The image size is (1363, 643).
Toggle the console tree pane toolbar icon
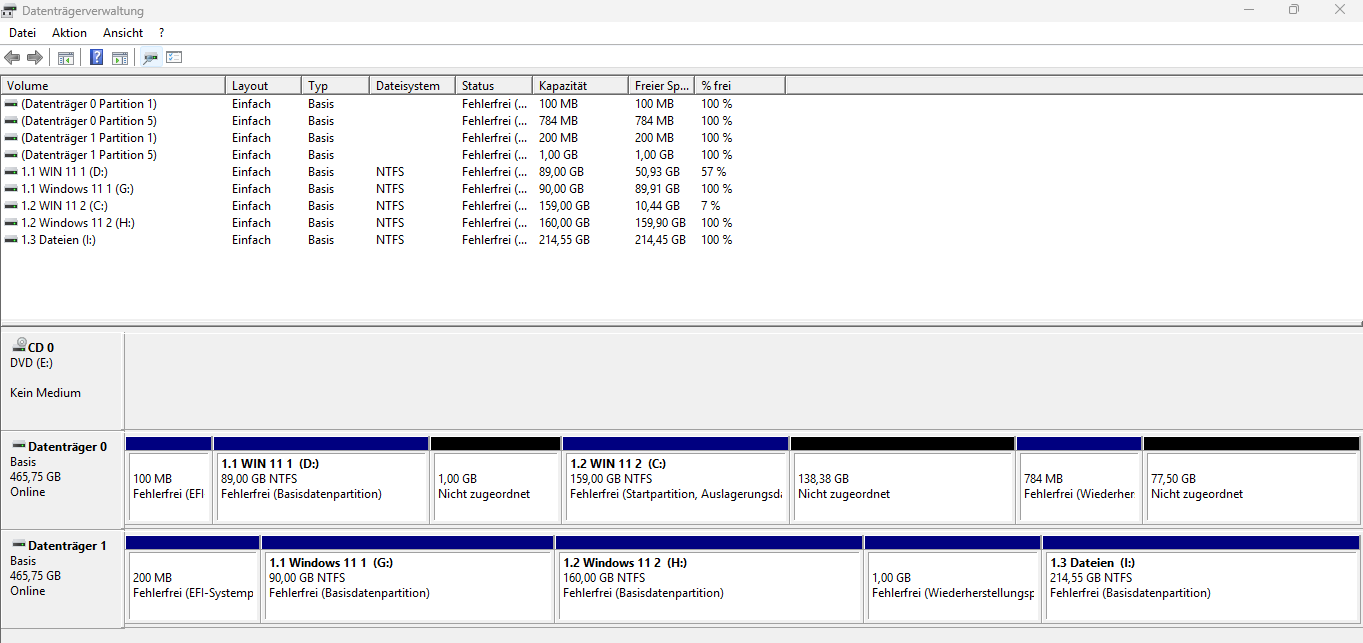click(66, 58)
